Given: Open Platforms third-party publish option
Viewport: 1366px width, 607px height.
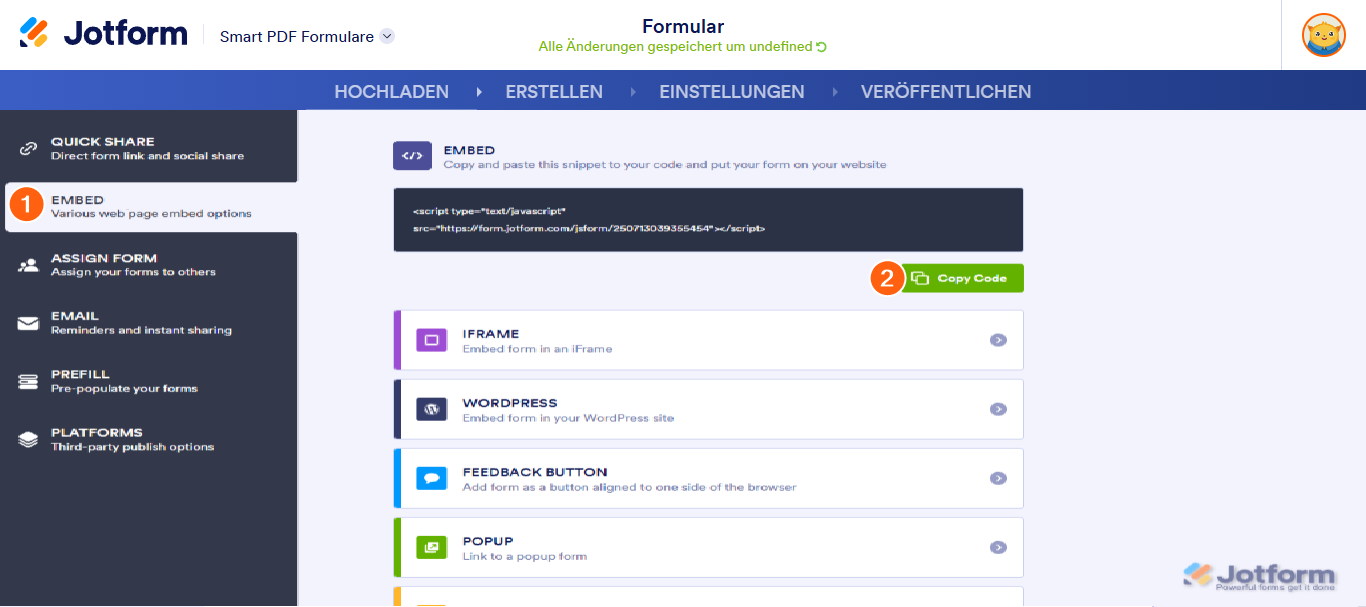Looking at the screenshot, I should (149, 439).
